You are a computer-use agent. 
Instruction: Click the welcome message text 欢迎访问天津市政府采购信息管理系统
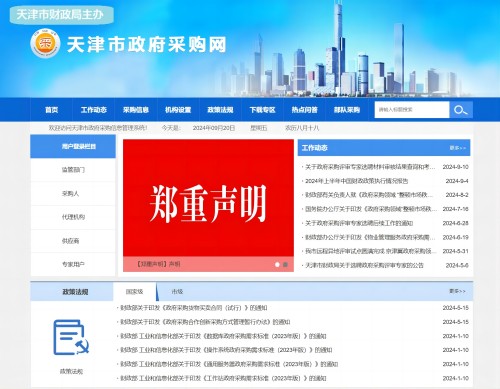tap(98, 128)
